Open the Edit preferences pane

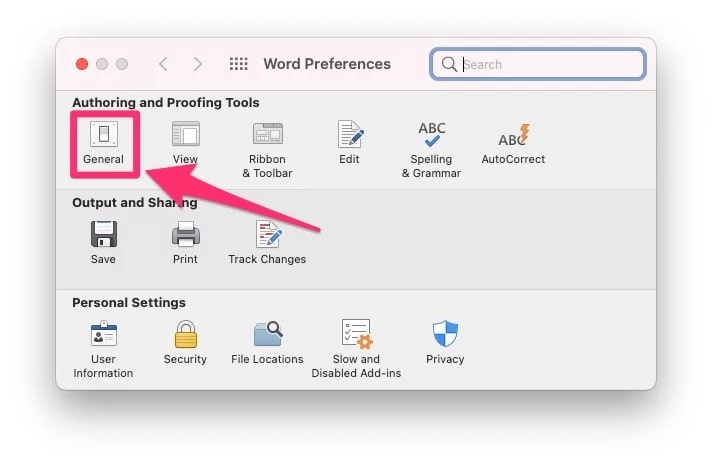click(349, 143)
